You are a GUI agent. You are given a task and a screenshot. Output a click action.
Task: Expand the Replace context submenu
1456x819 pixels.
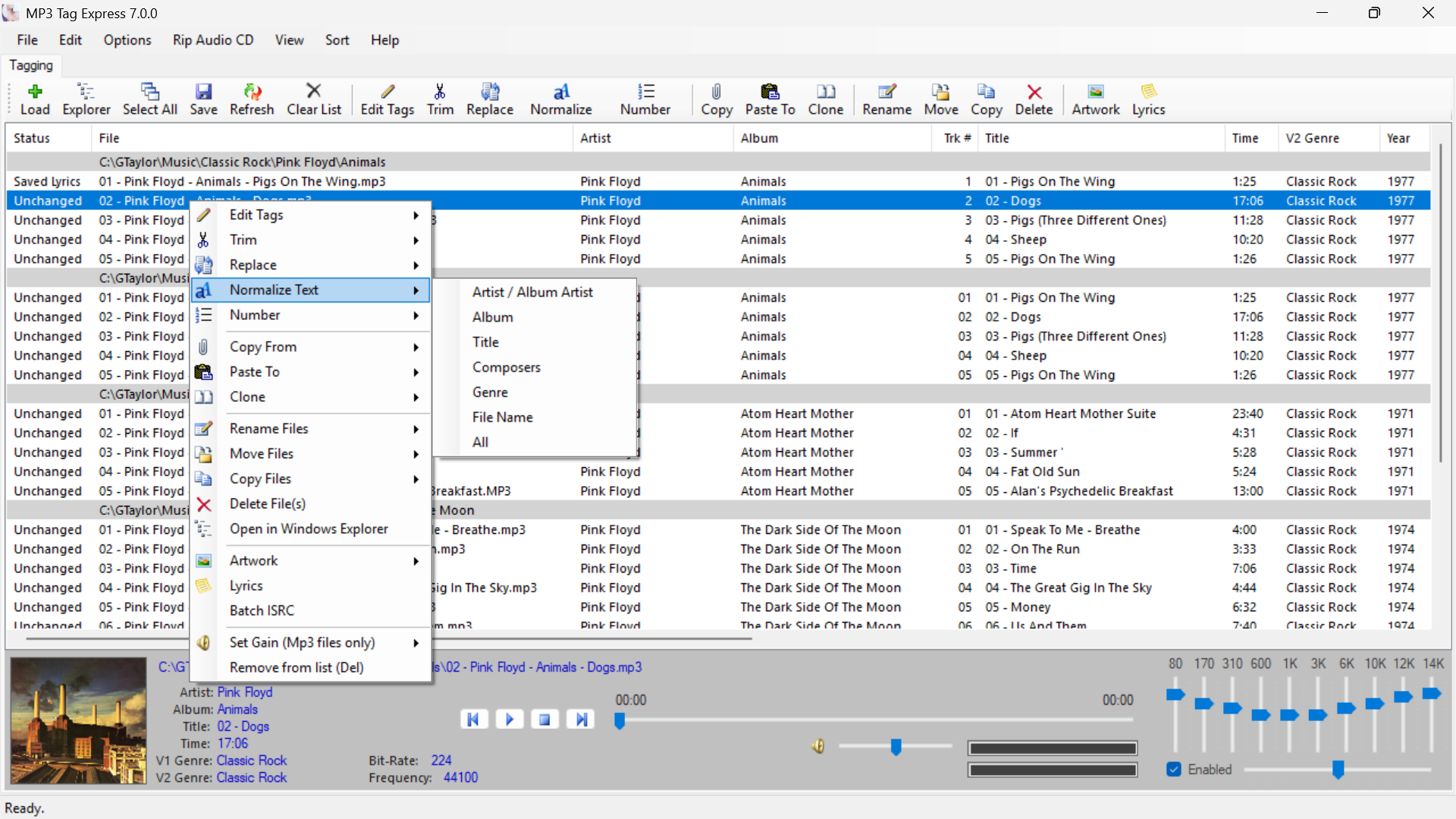coord(311,265)
